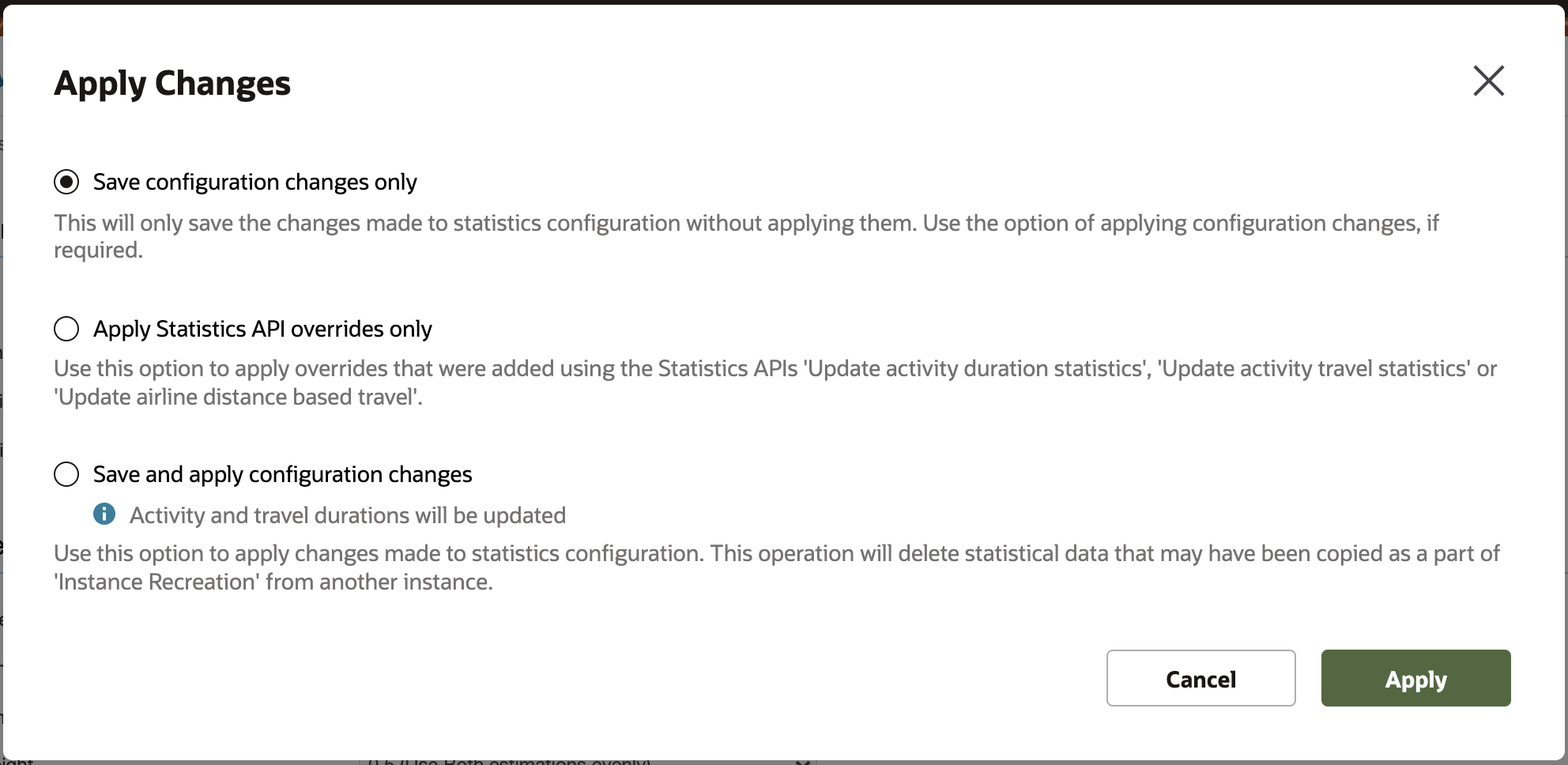Viewport: 1568px width, 765px height.
Task: Click the "Apply Statistics API overrides only" label
Action: point(262,329)
